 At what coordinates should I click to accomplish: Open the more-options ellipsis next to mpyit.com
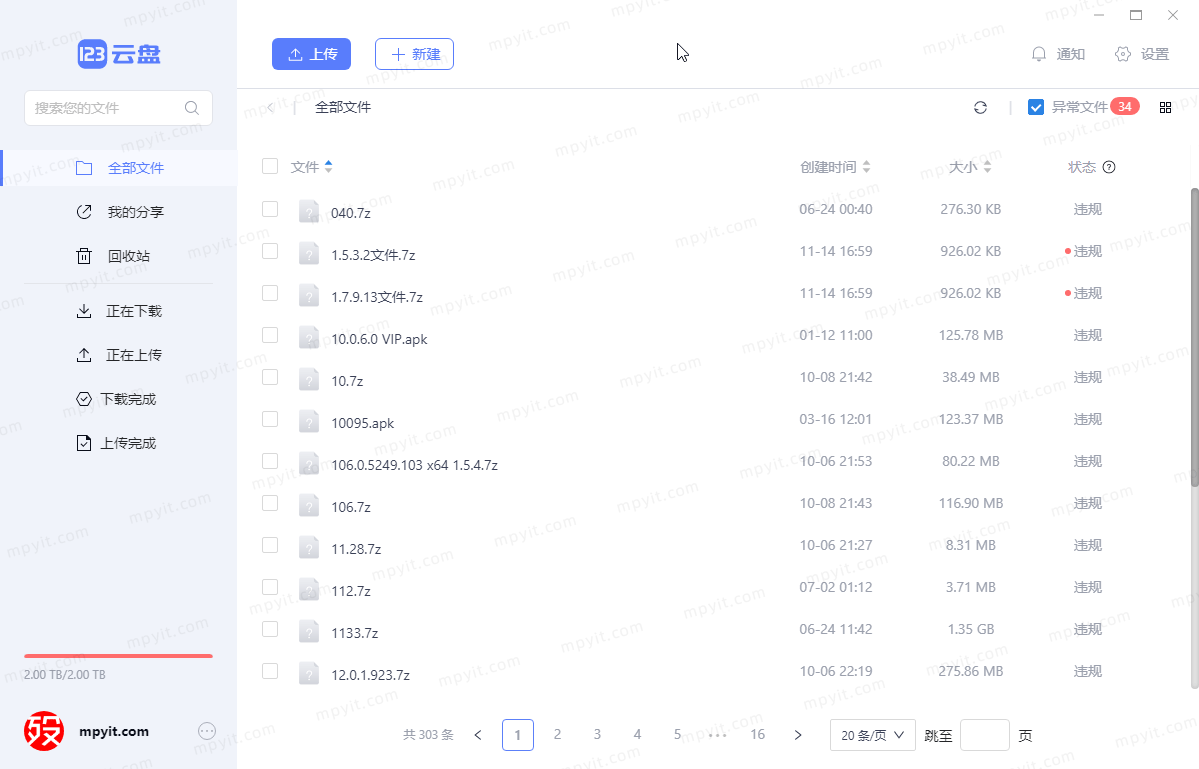point(206,732)
